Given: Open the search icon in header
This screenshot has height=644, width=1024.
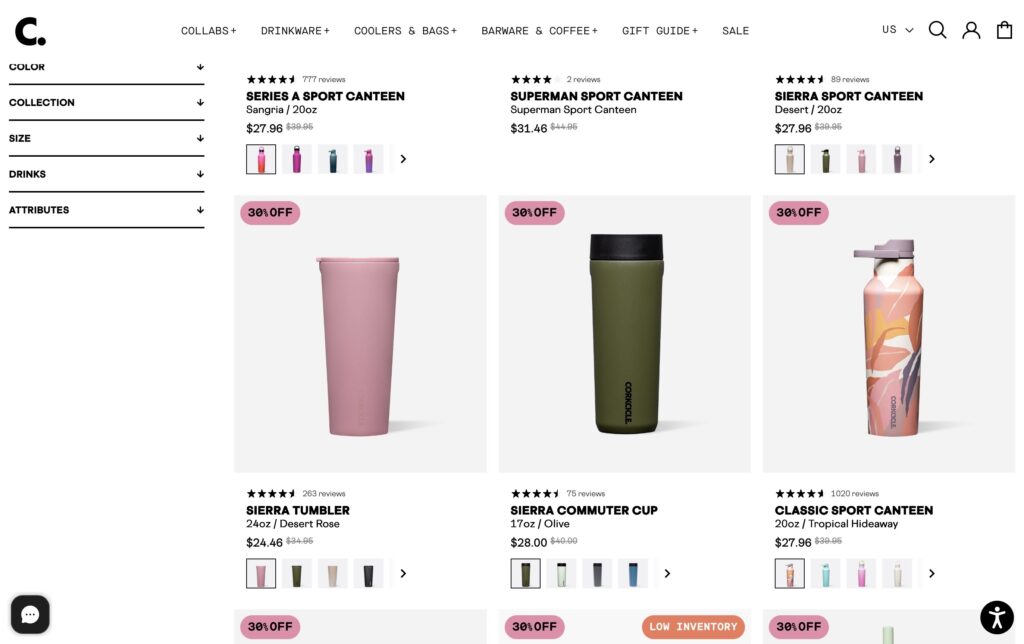Looking at the screenshot, I should 937,30.
